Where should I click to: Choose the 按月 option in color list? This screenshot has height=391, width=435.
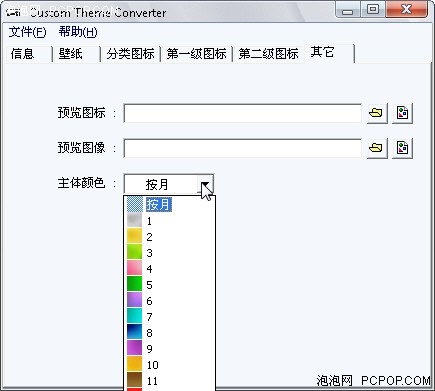coord(170,205)
